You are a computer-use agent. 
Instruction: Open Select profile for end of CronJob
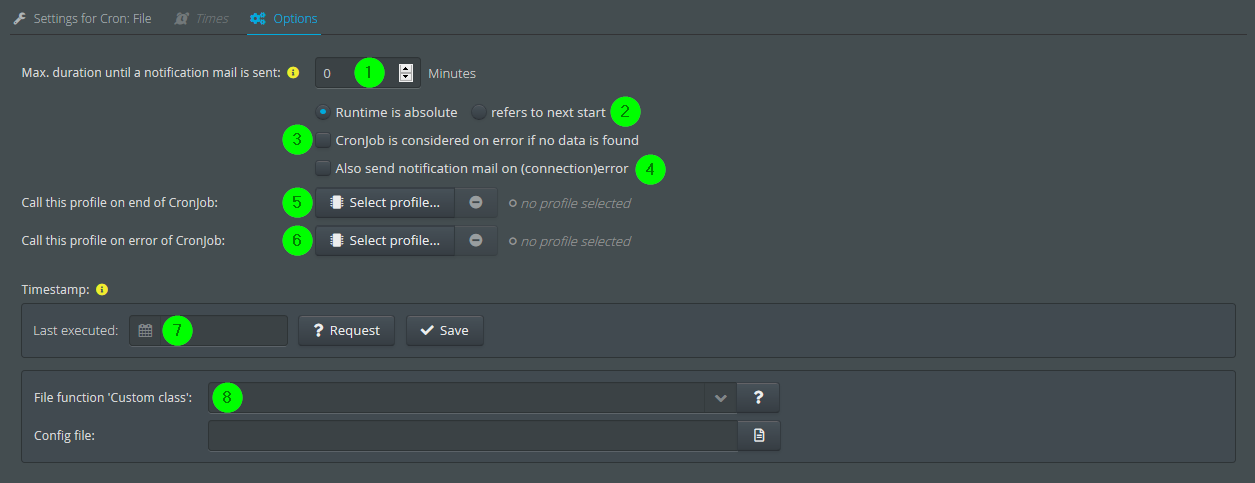pos(385,203)
